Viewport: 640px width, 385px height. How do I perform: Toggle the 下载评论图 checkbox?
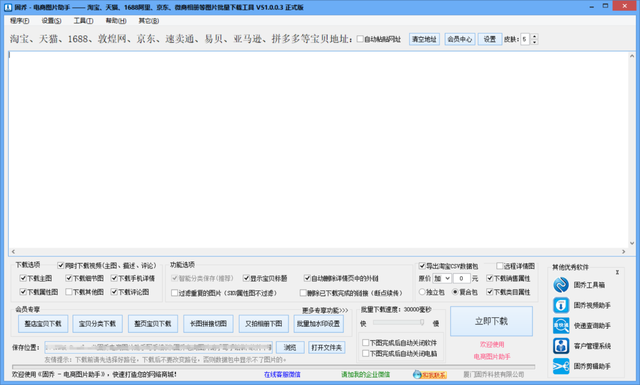pyautogui.click(x=114, y=292)
